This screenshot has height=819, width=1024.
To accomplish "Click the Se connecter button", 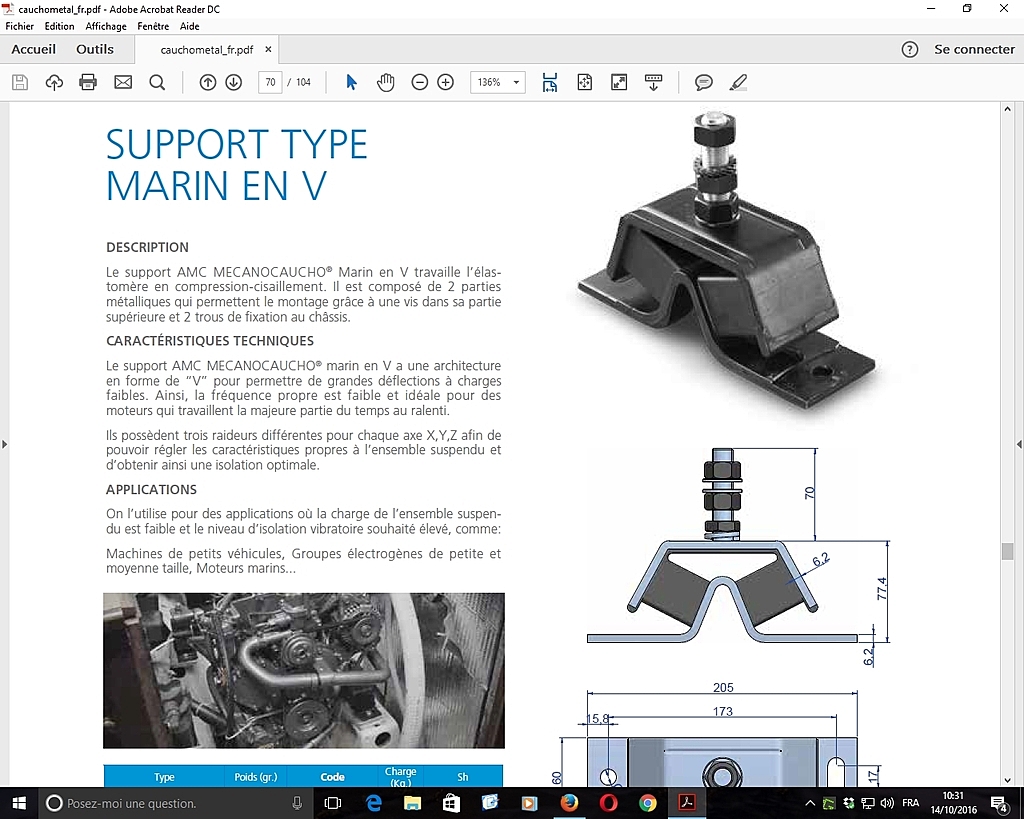I will [x=974, y=50].
